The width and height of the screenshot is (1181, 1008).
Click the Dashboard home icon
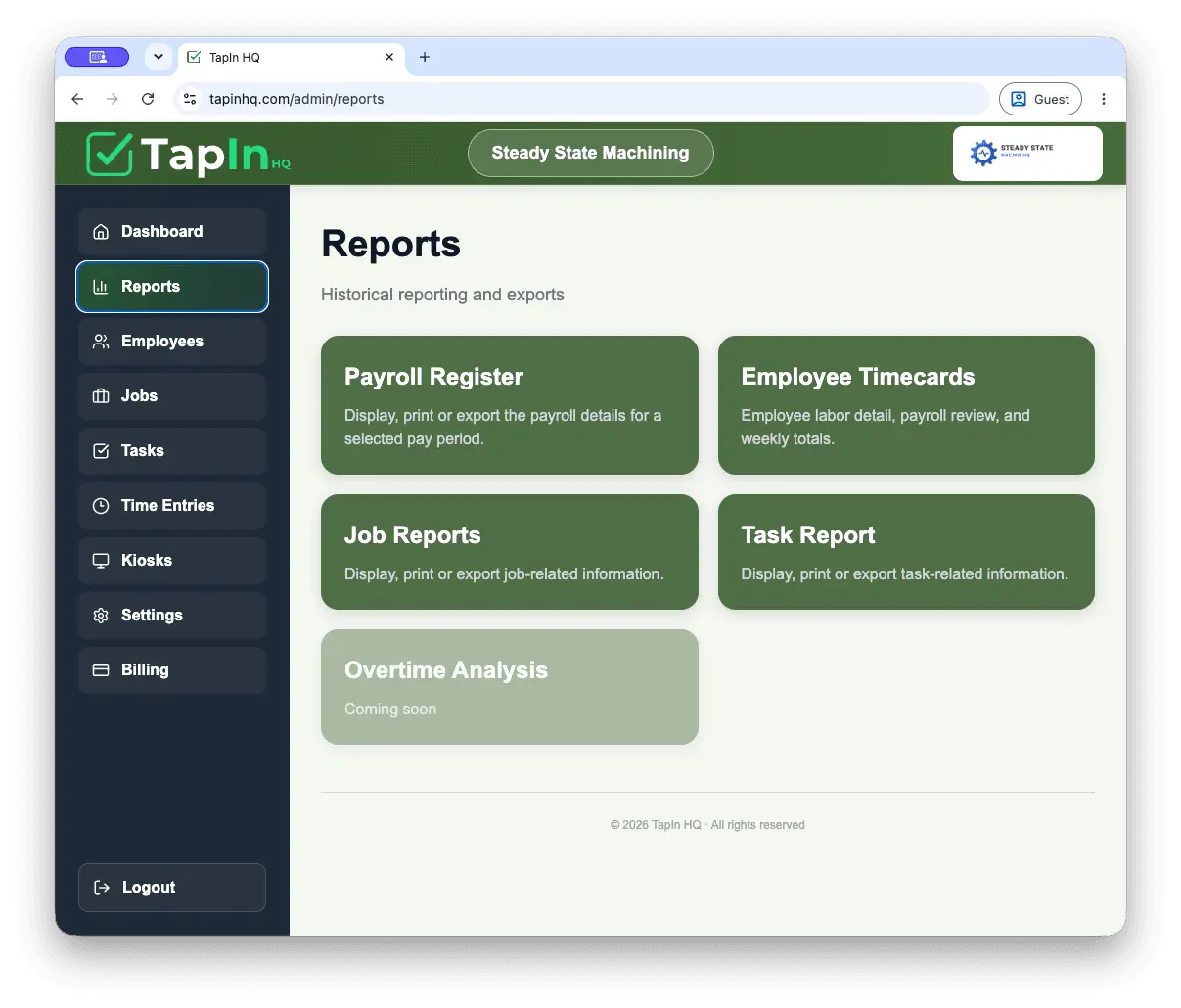click(x=101, y=232)
